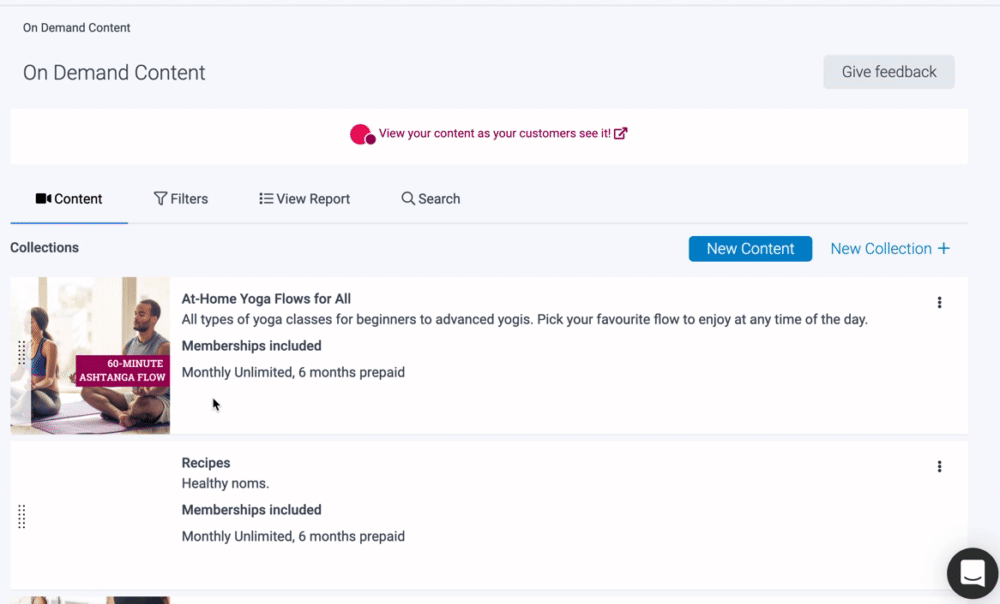Open three-dot menu for Recipes collection
Image resolution: width=1000 pixels, height=604 pixels.
pyautogui.click(x=939, y=466)
